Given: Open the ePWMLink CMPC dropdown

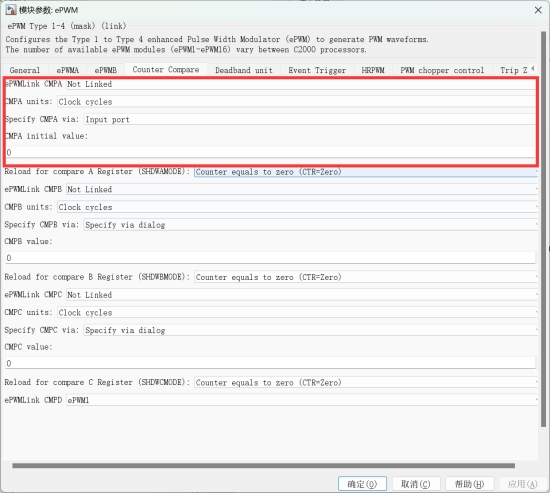Looking at the screenshot, I should point(302,295).
